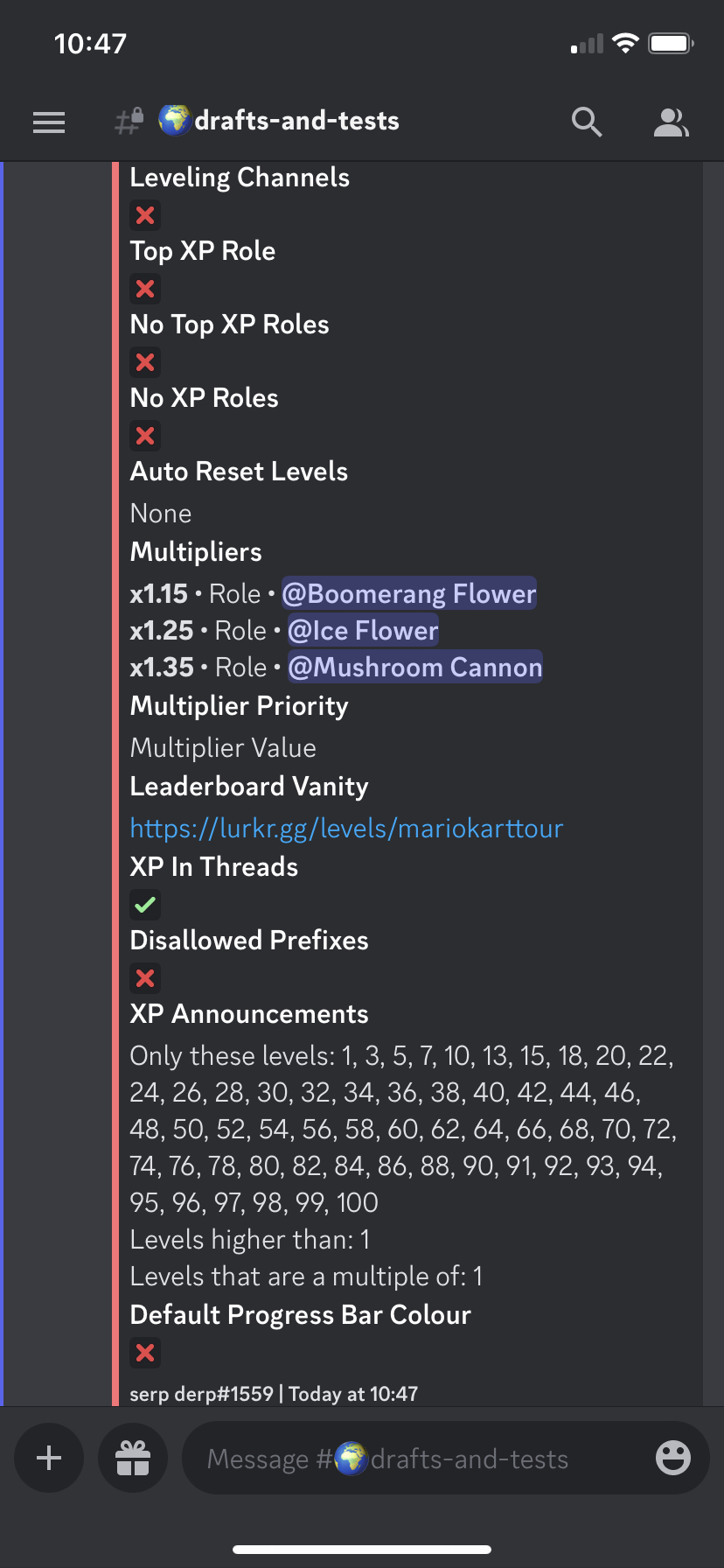Open the gift icon button
Image resolution: width=724 pixels, height=1568 pixels.
click(x=133, y=1458)
